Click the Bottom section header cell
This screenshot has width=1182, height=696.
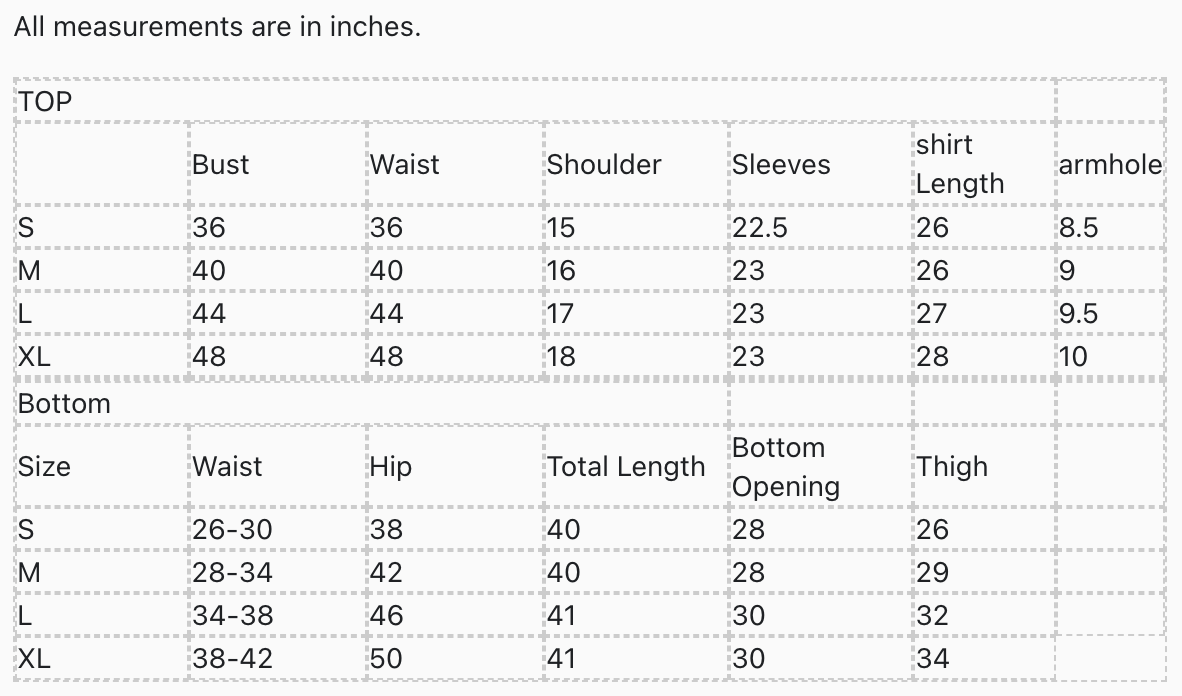pyautogui.click(x=64, y=404)
